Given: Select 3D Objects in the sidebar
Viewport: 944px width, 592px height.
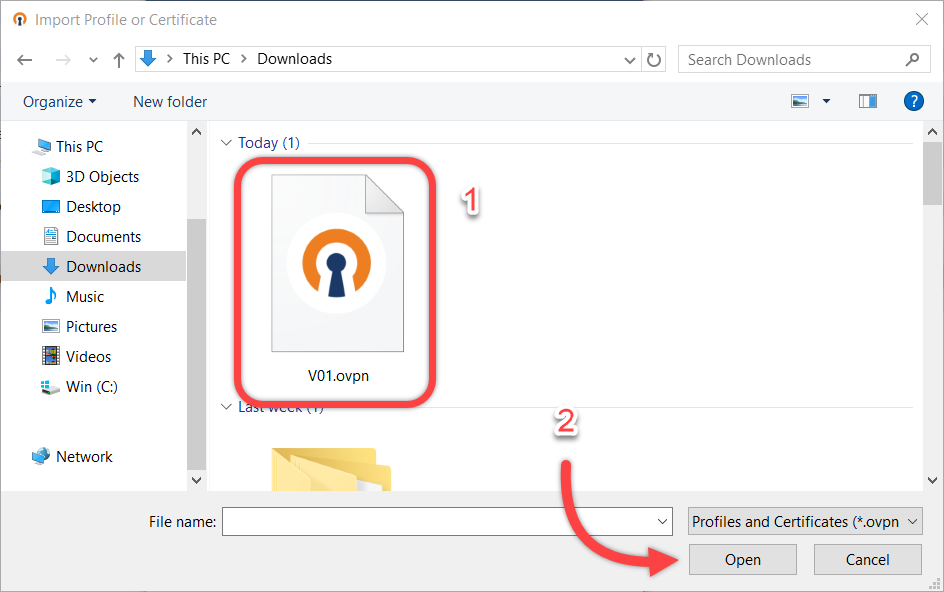Looking at the screenshot, I should tap(102, 177).
